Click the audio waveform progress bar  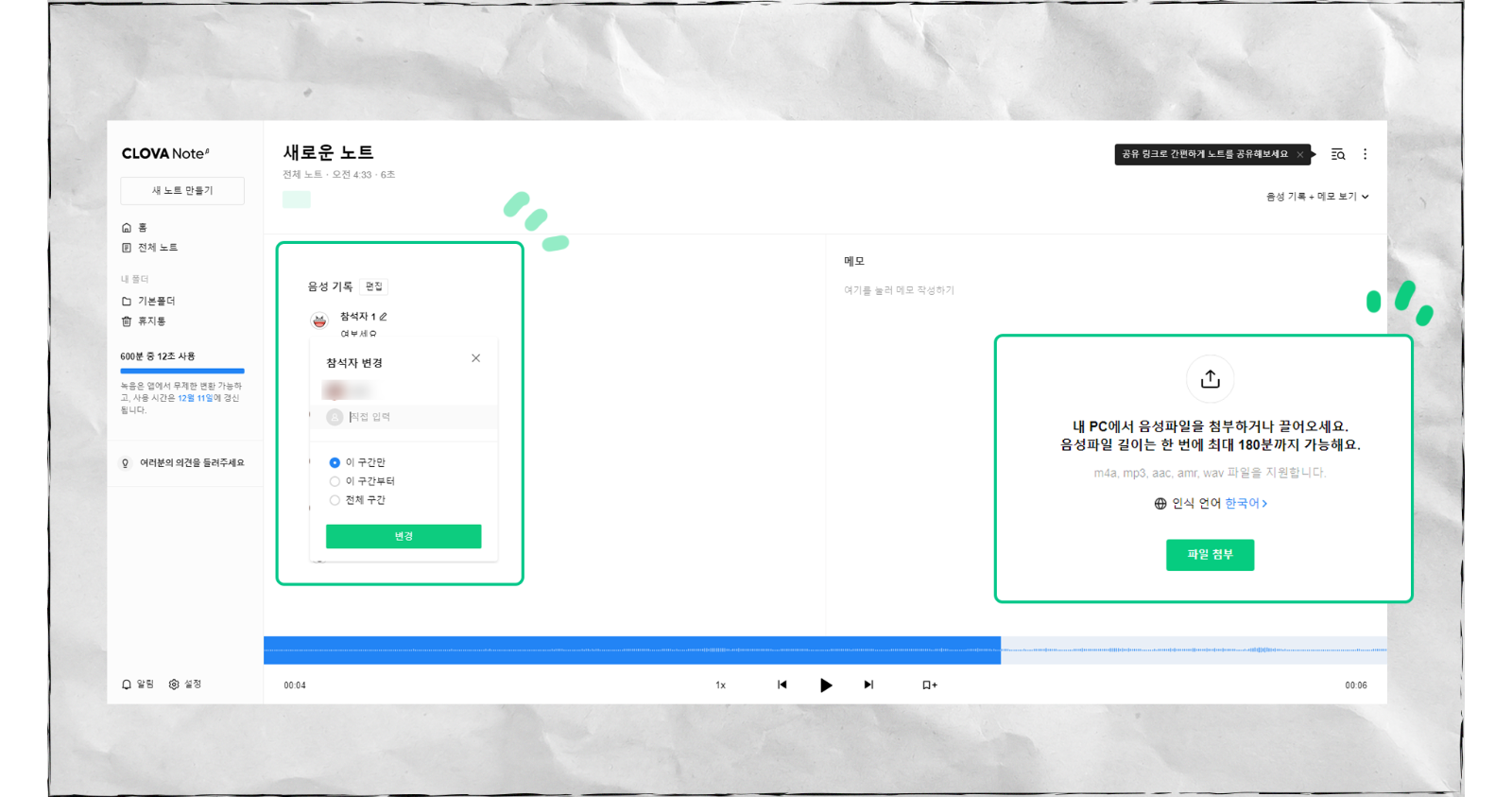[825, 650]
